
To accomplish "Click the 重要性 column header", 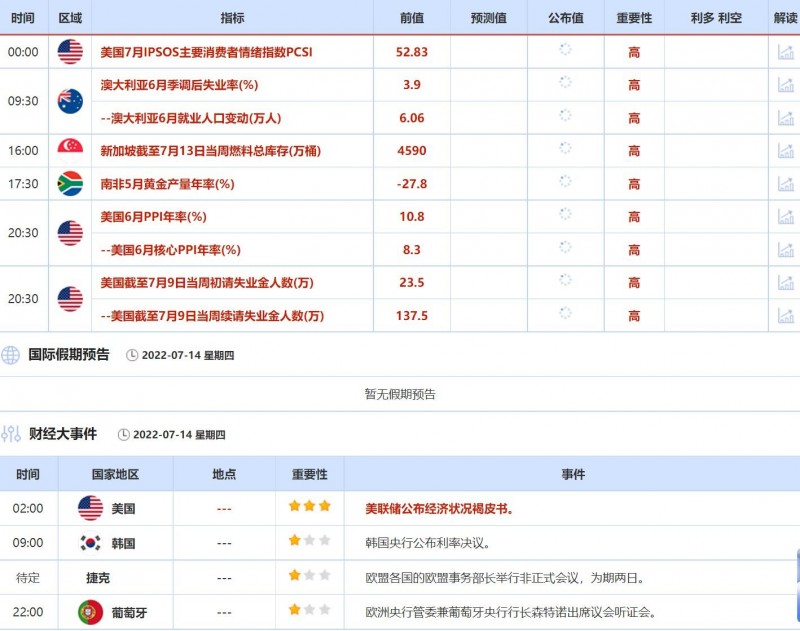I will pyautogui.click(x=634, y=16).
